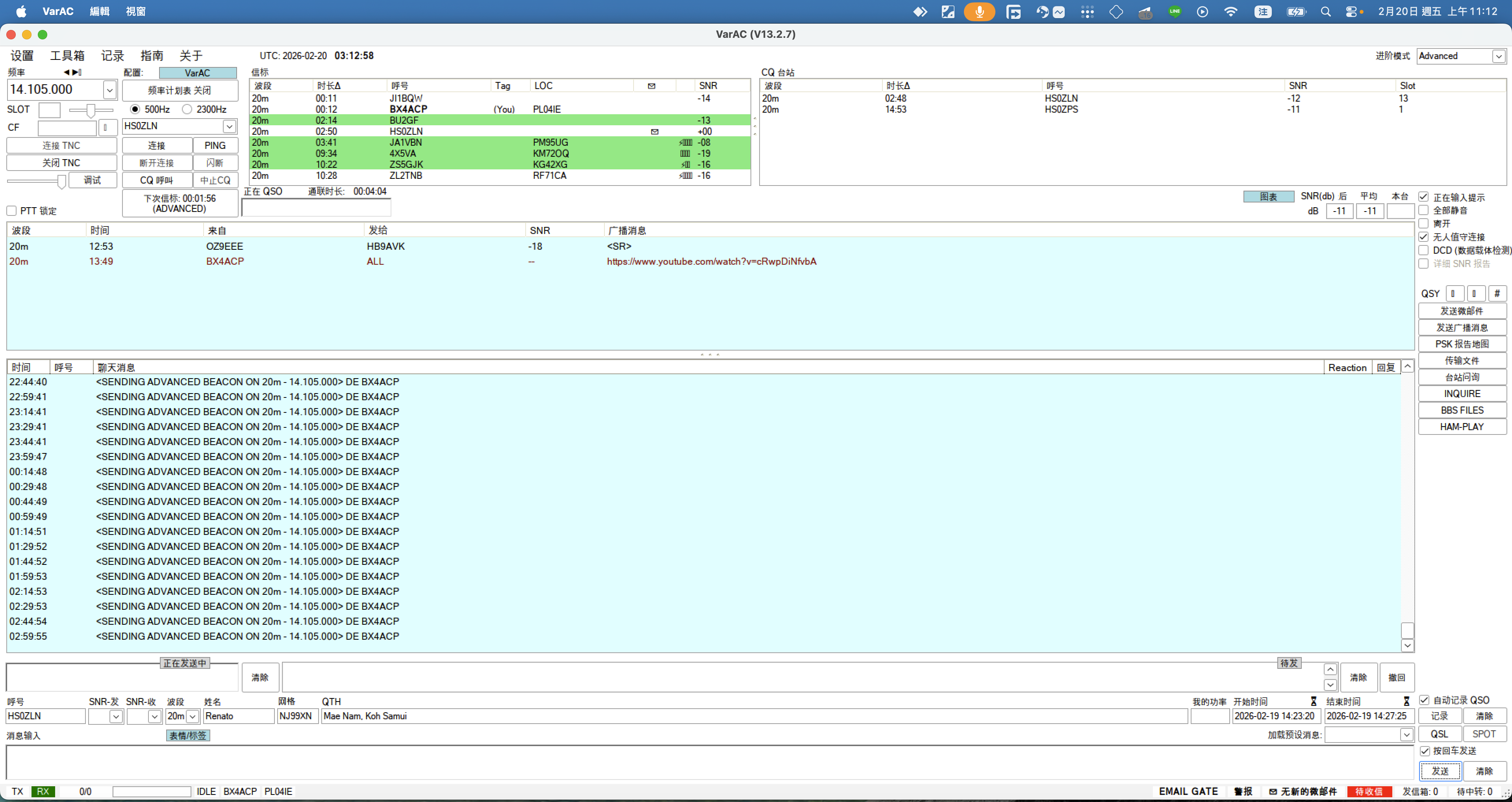Open the 加载预设消息 preset dropdown
1512x802 pixels.
coord(1406,735)
